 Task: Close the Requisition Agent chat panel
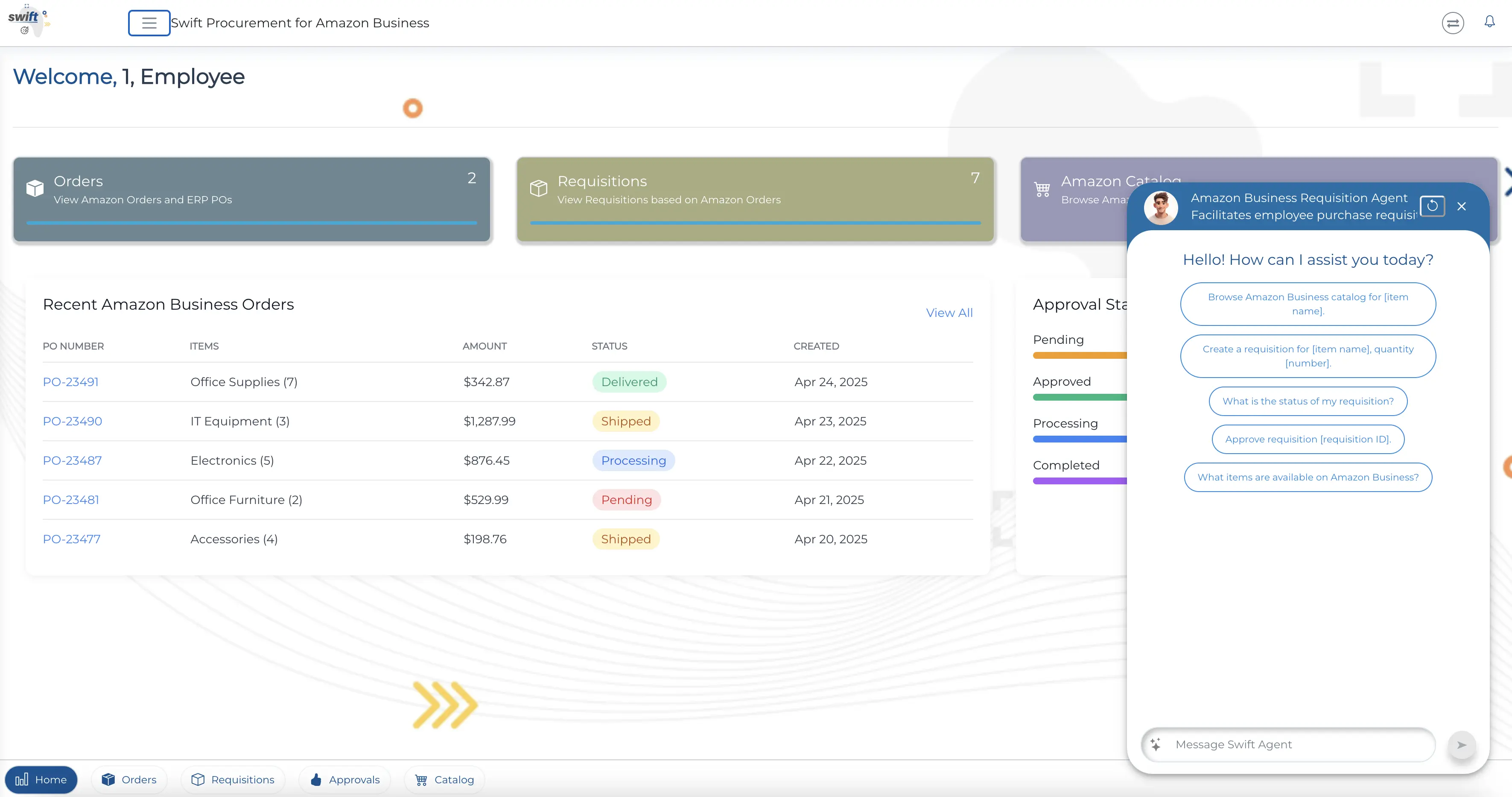pyautogui.click(x=1462, y=206)
